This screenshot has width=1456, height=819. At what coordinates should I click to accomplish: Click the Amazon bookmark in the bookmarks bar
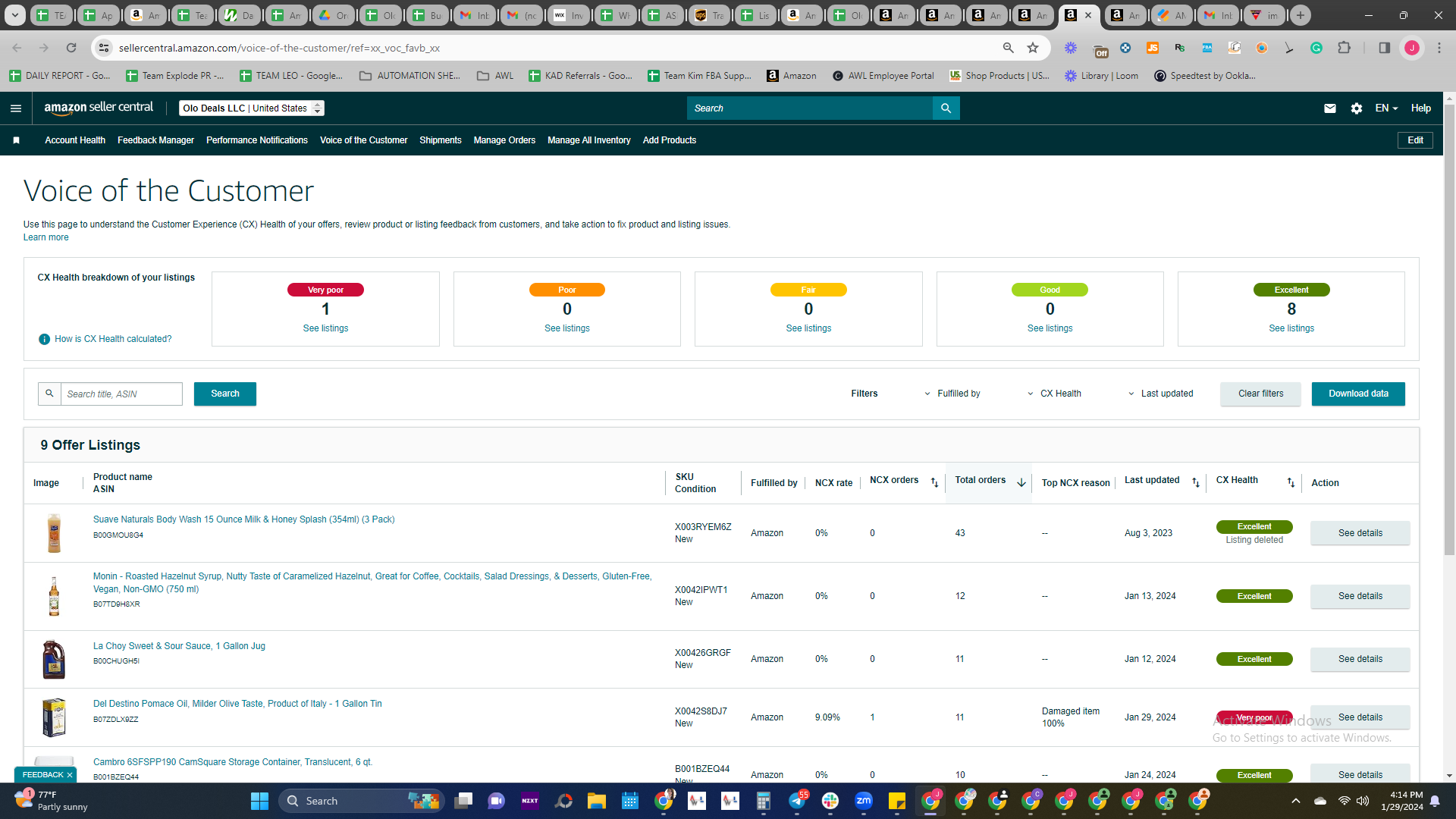tap(792, 76)
